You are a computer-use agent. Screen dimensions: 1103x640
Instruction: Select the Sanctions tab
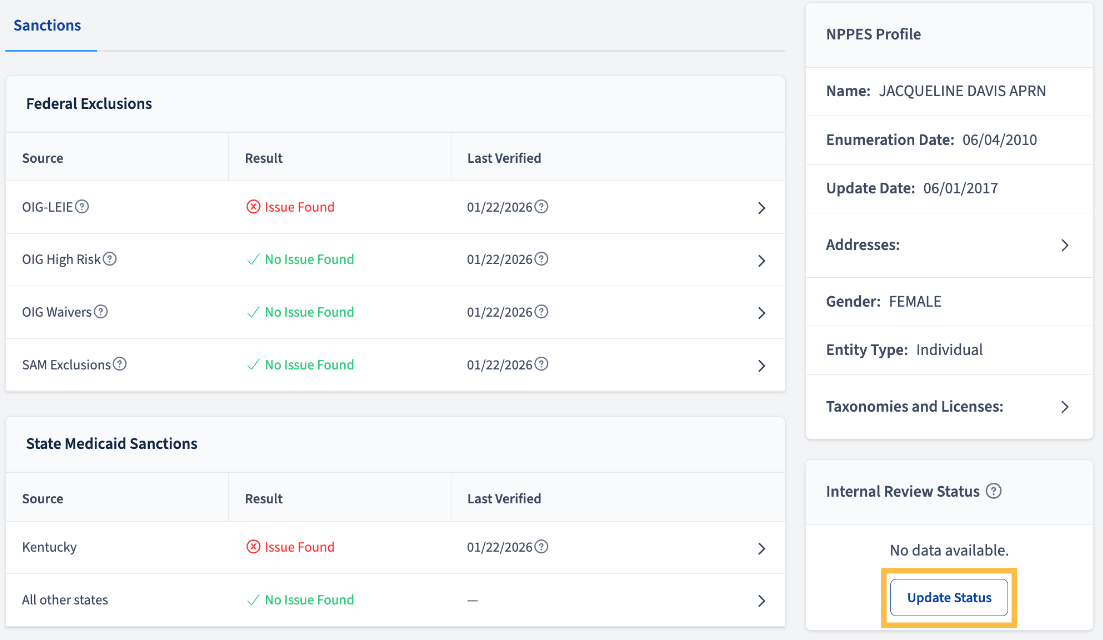(47, 25)
